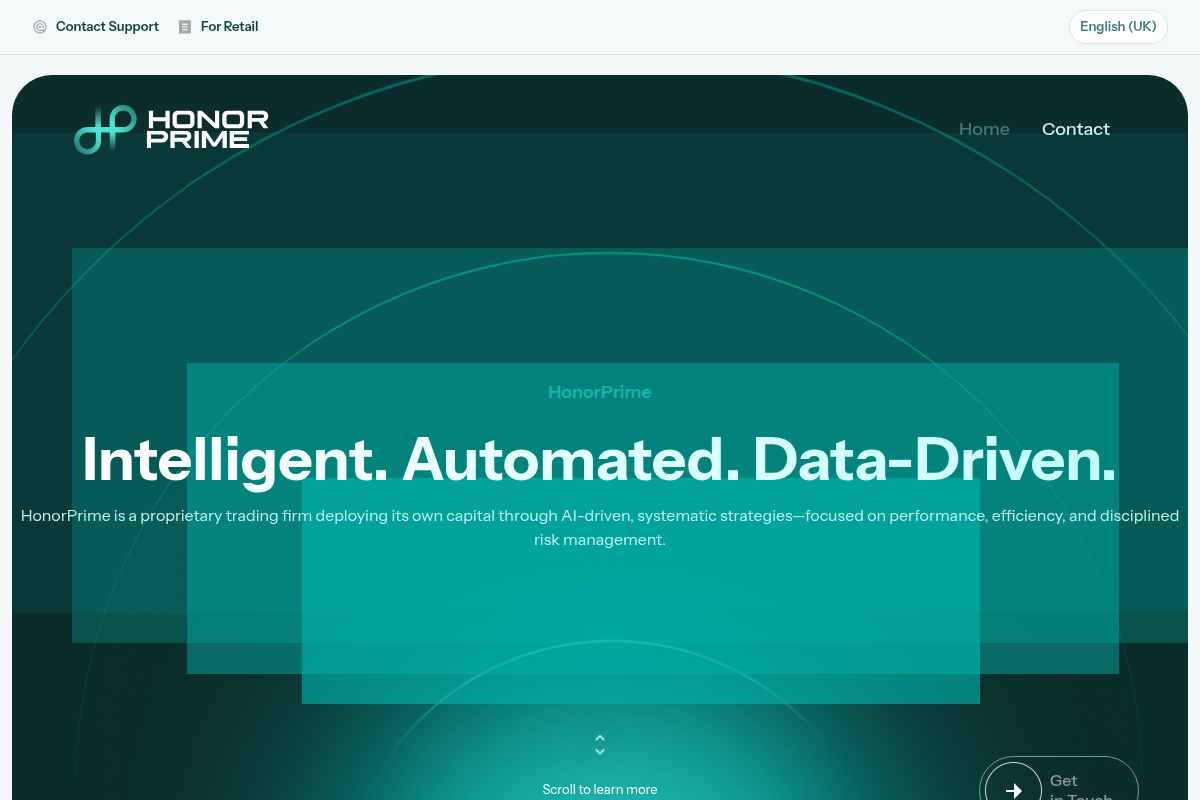Open the Contact Support link
This screenshot has width=1200, height=800.
(107, 27)
